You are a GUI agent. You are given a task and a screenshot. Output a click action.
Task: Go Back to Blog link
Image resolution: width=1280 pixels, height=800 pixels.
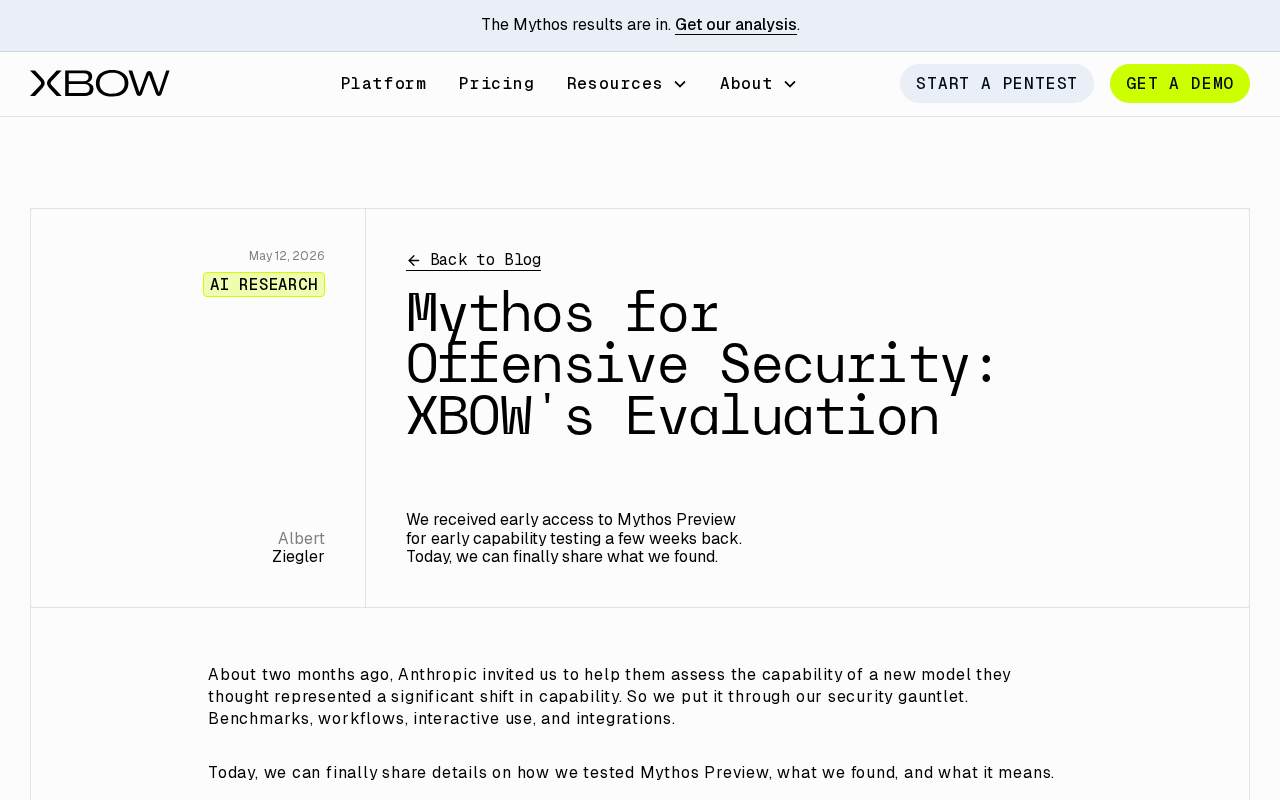point(474,260)
